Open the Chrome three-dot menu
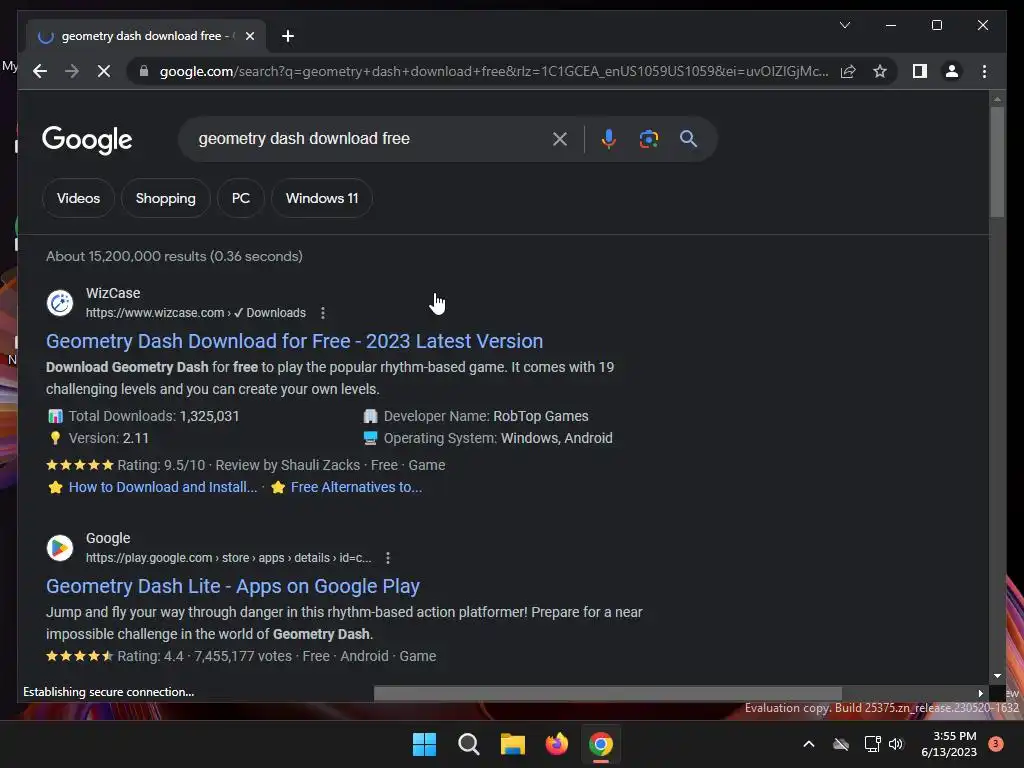Image resolution: width=1024 pixels, height=768 pixels. click(984, 71)
